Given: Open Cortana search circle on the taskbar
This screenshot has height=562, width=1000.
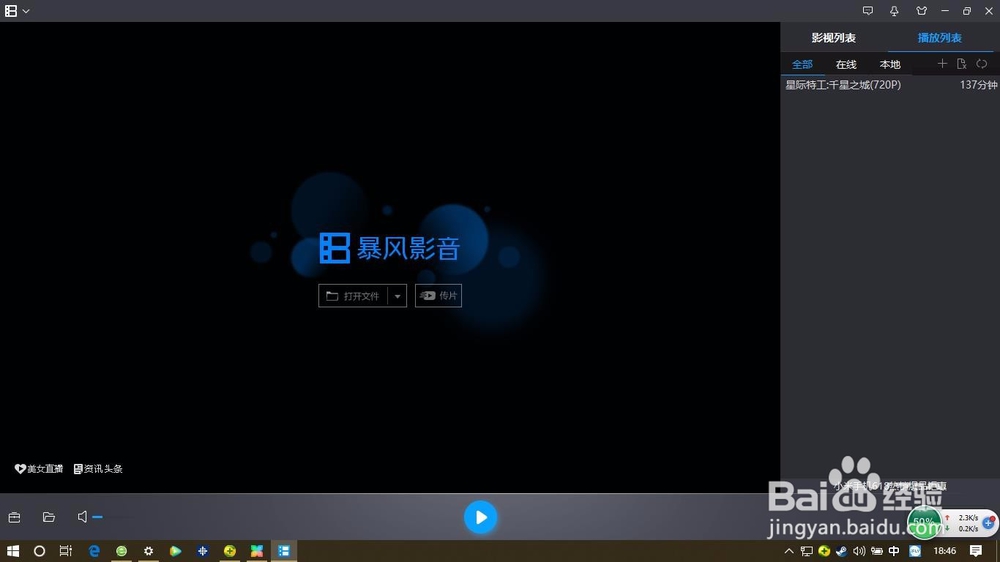Looking at the screenshot, I should [x=39, y=551].
